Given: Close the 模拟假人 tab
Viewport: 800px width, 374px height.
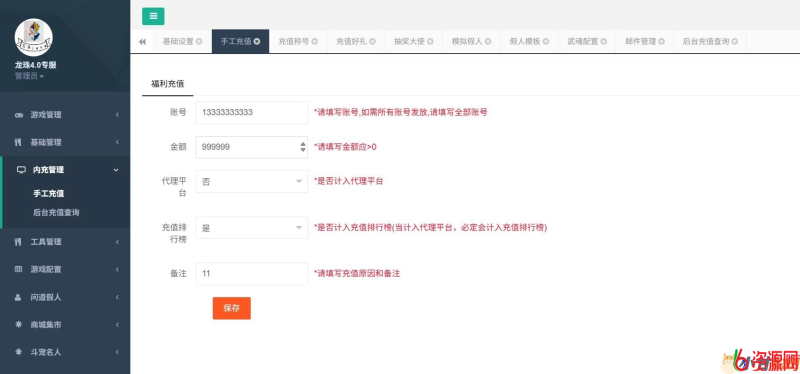Looking at the screenshot, I should (x=488, y=42).
